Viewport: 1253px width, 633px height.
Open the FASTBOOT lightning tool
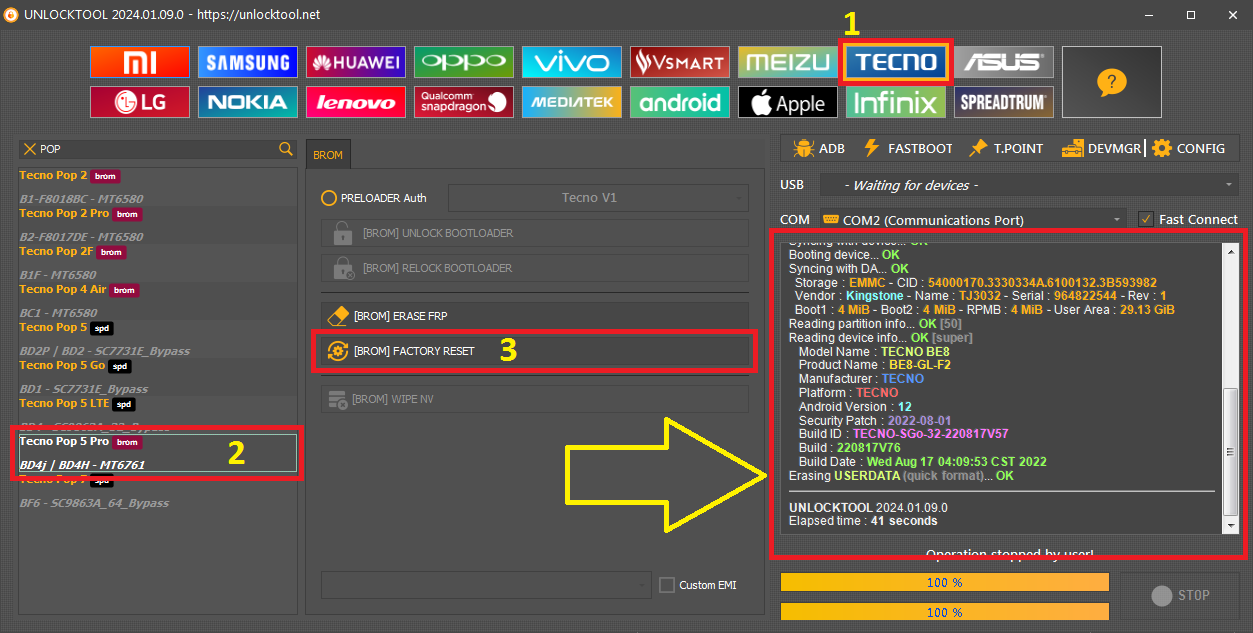tap(907, 148)
